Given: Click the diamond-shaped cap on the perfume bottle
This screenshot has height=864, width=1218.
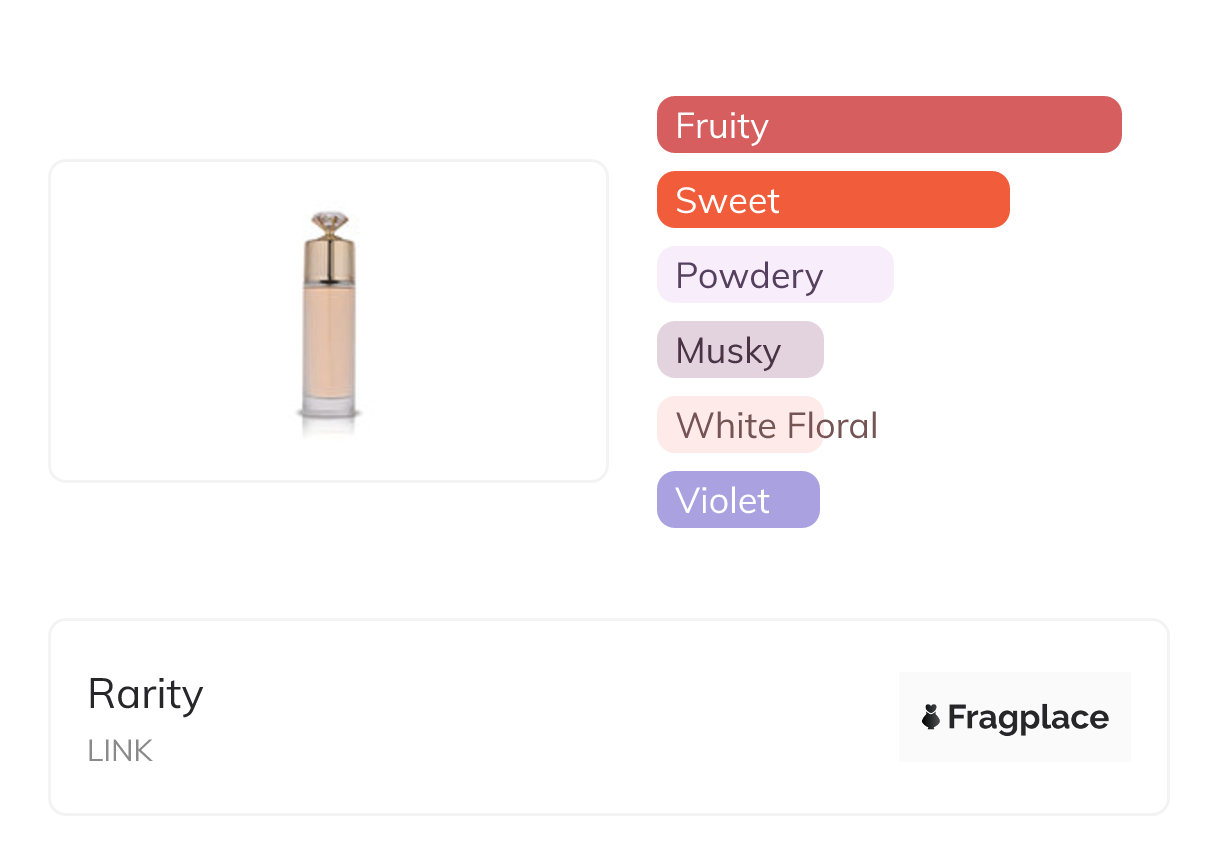Looking at the screenshot, I should point(329,222).
